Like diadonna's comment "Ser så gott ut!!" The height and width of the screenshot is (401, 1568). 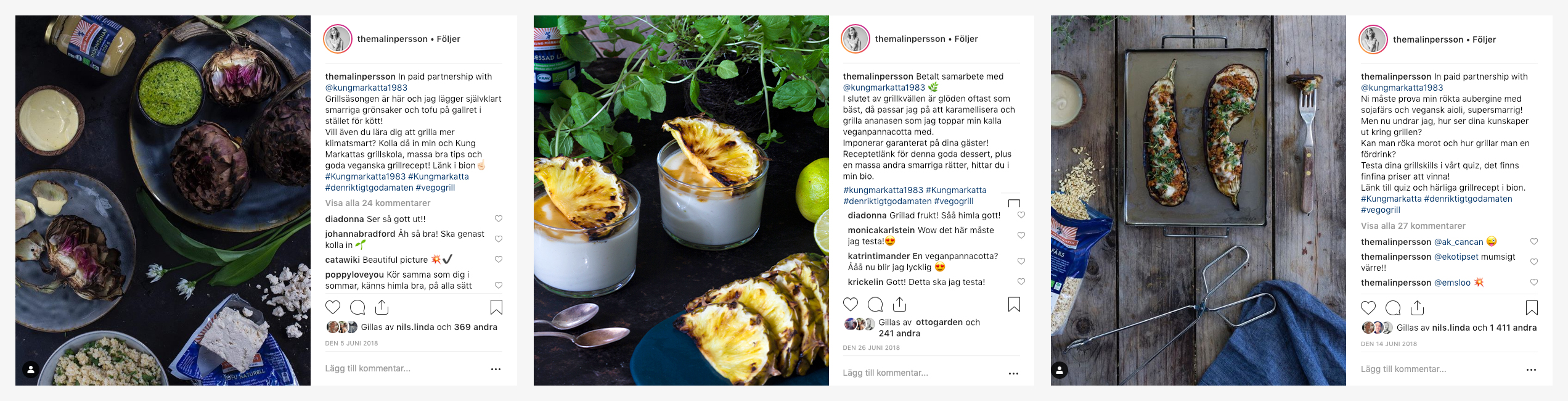coord(499,218)
